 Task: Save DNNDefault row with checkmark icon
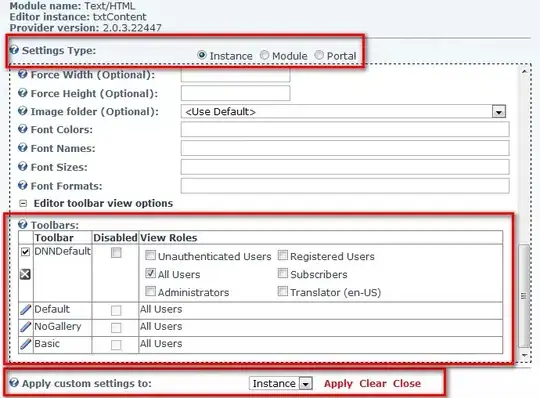click(25, 252)
